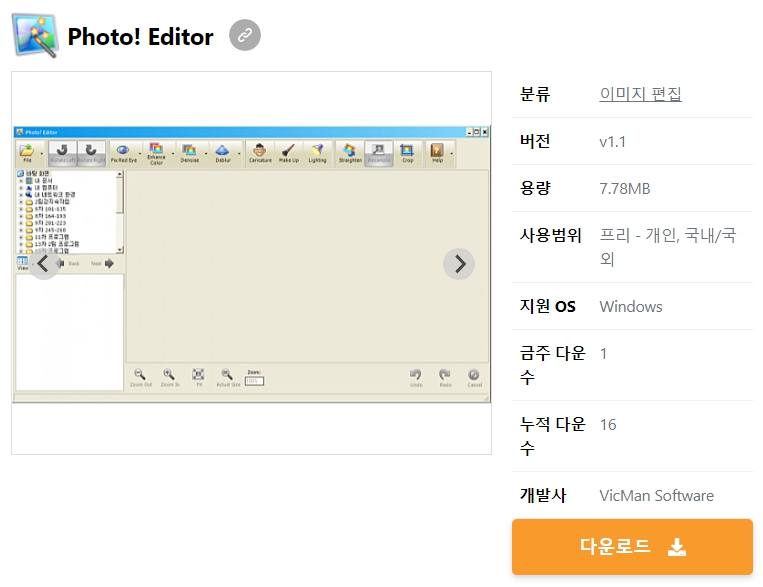Viewport: 763px width, 587px height.
Task: Expand the 내 네트워크 환경 tree node
Action: tap(21, 195)
